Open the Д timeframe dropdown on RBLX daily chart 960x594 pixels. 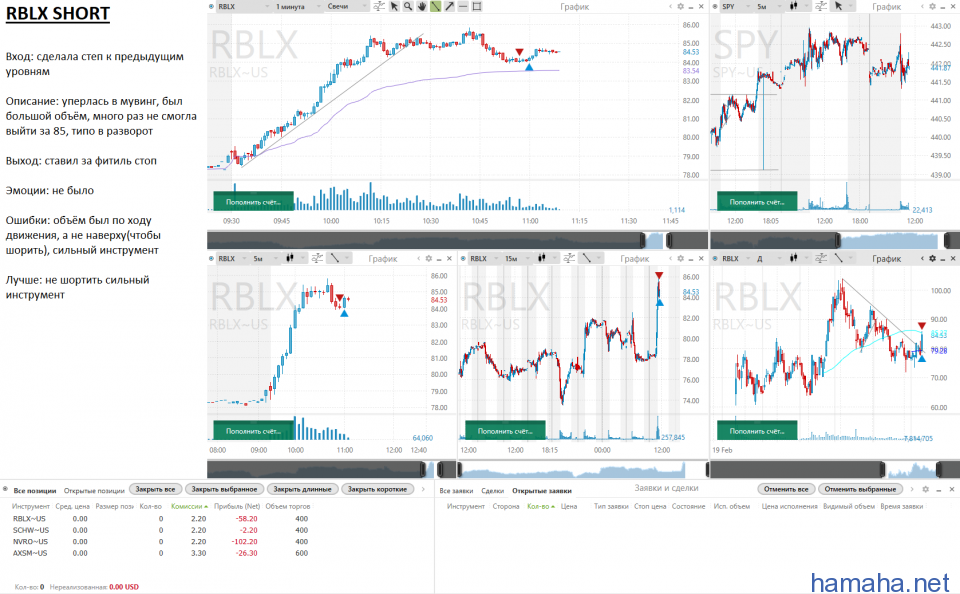pos(768,258)
